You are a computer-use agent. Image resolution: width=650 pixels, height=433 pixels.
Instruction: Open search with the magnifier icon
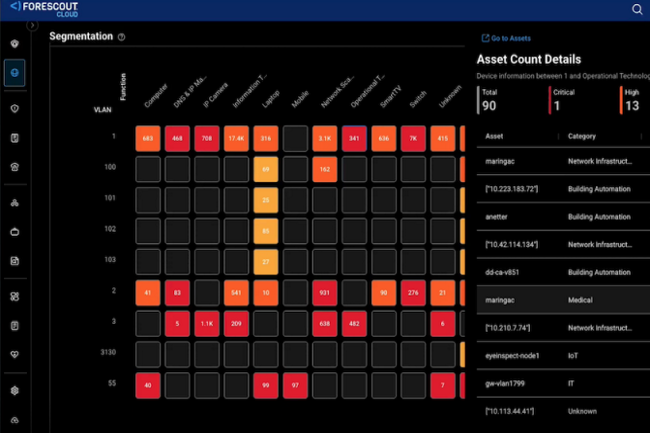[x=637, y=10]
